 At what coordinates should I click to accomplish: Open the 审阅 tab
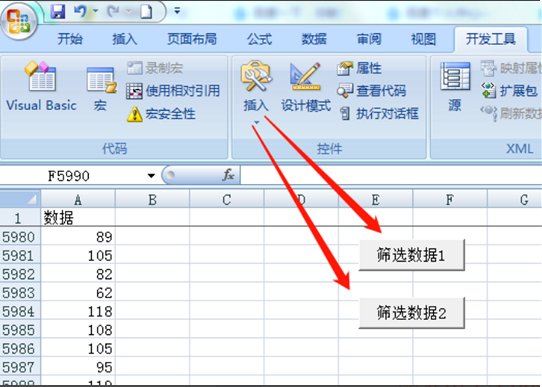pyautogui.click(x=369, y=39)
